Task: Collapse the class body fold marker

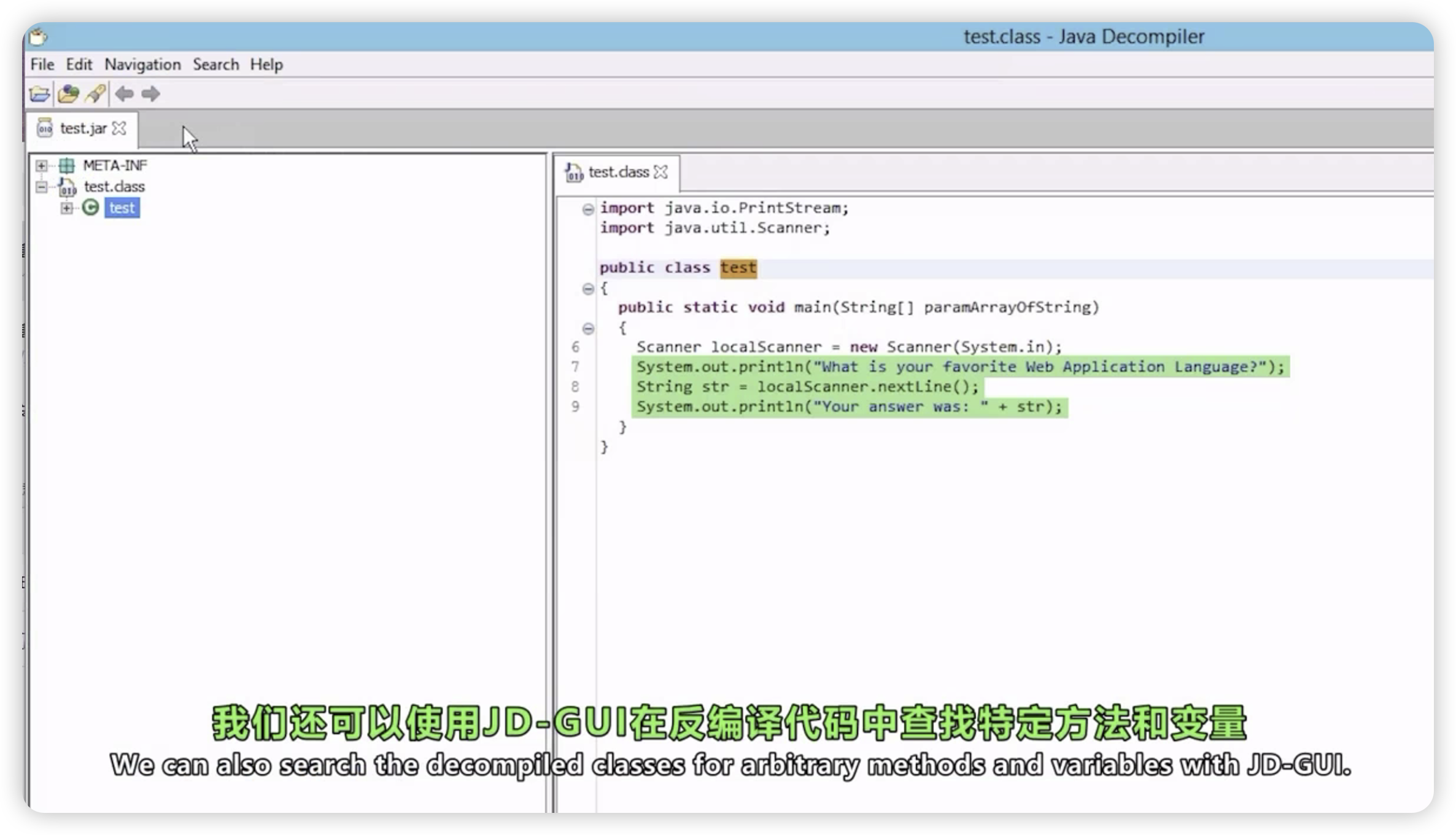Action: 588,289
